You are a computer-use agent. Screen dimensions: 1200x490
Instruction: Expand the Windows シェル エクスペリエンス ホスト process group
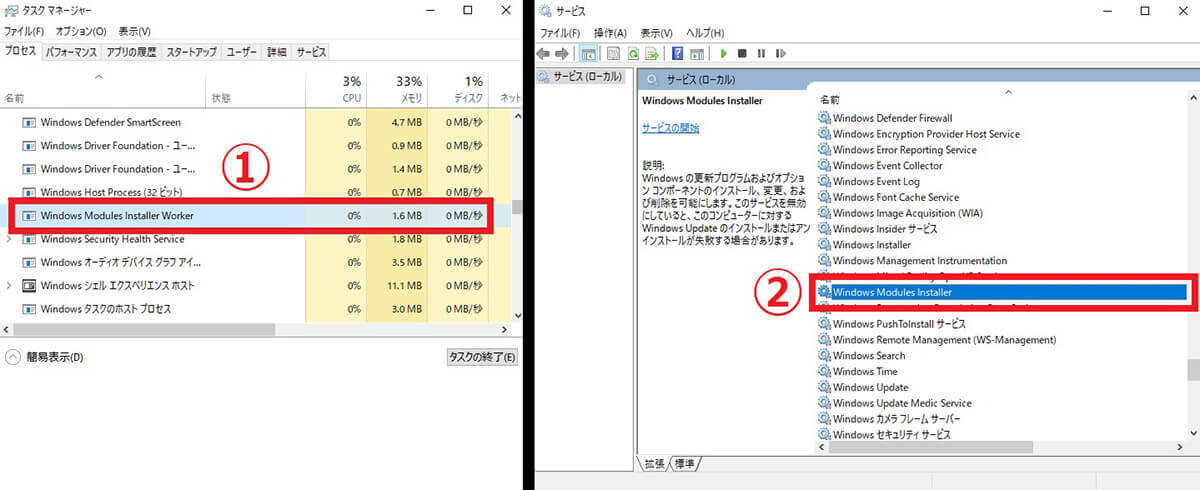[10, 286]
